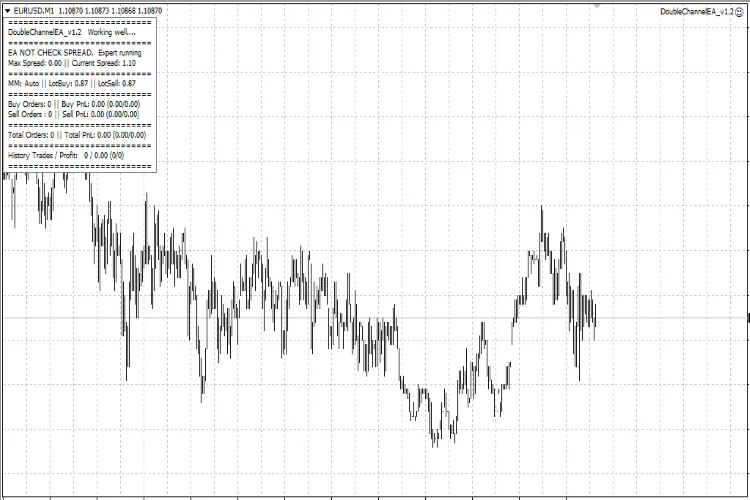
Task: Click the Sell Orders info line
Action: pyautogui.click(x=73, y=114)
